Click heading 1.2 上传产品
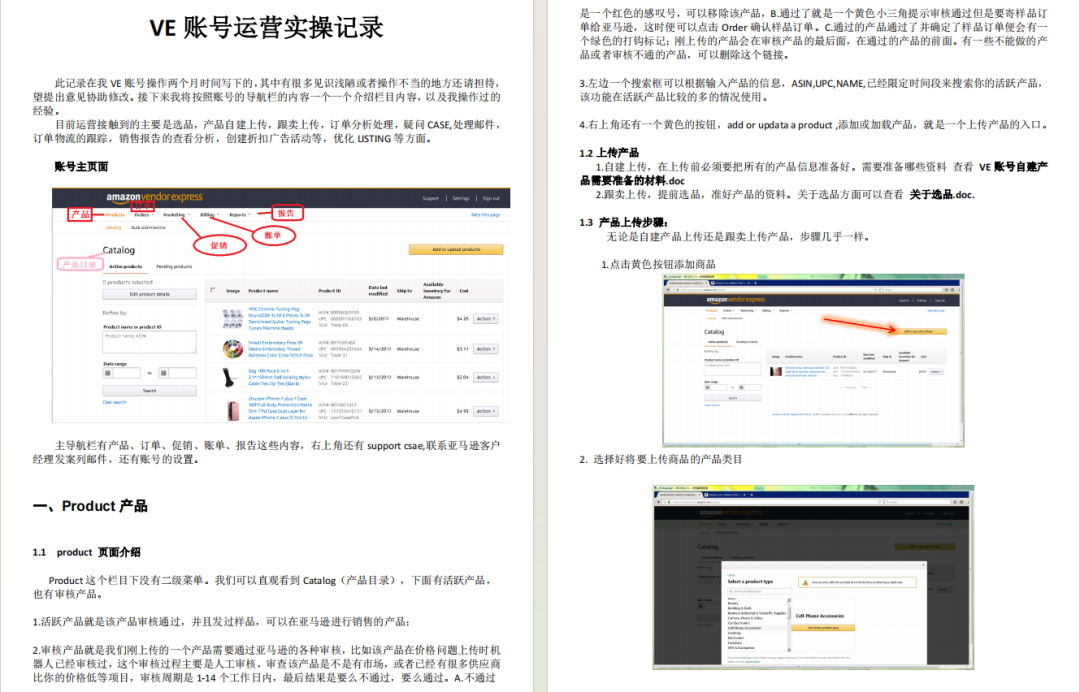 [x=609, y=153]
